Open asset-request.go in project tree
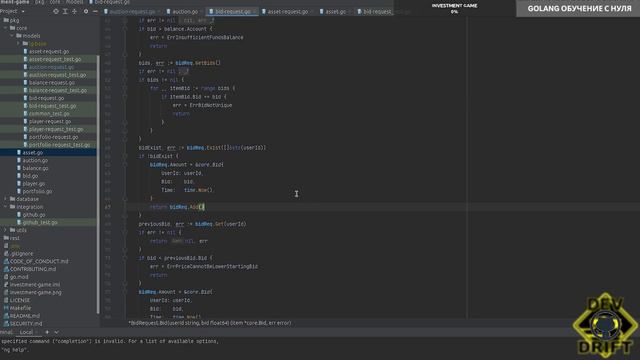Screen dimensions: 640x360 pos(49,51)
